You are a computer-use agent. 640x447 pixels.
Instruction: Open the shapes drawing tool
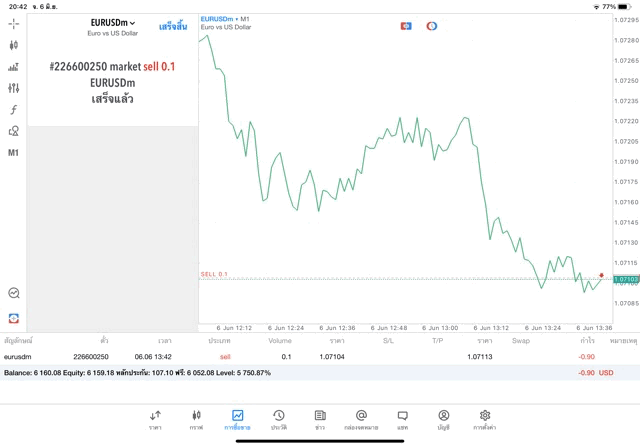pyautogui.click(x=13, y=131)
